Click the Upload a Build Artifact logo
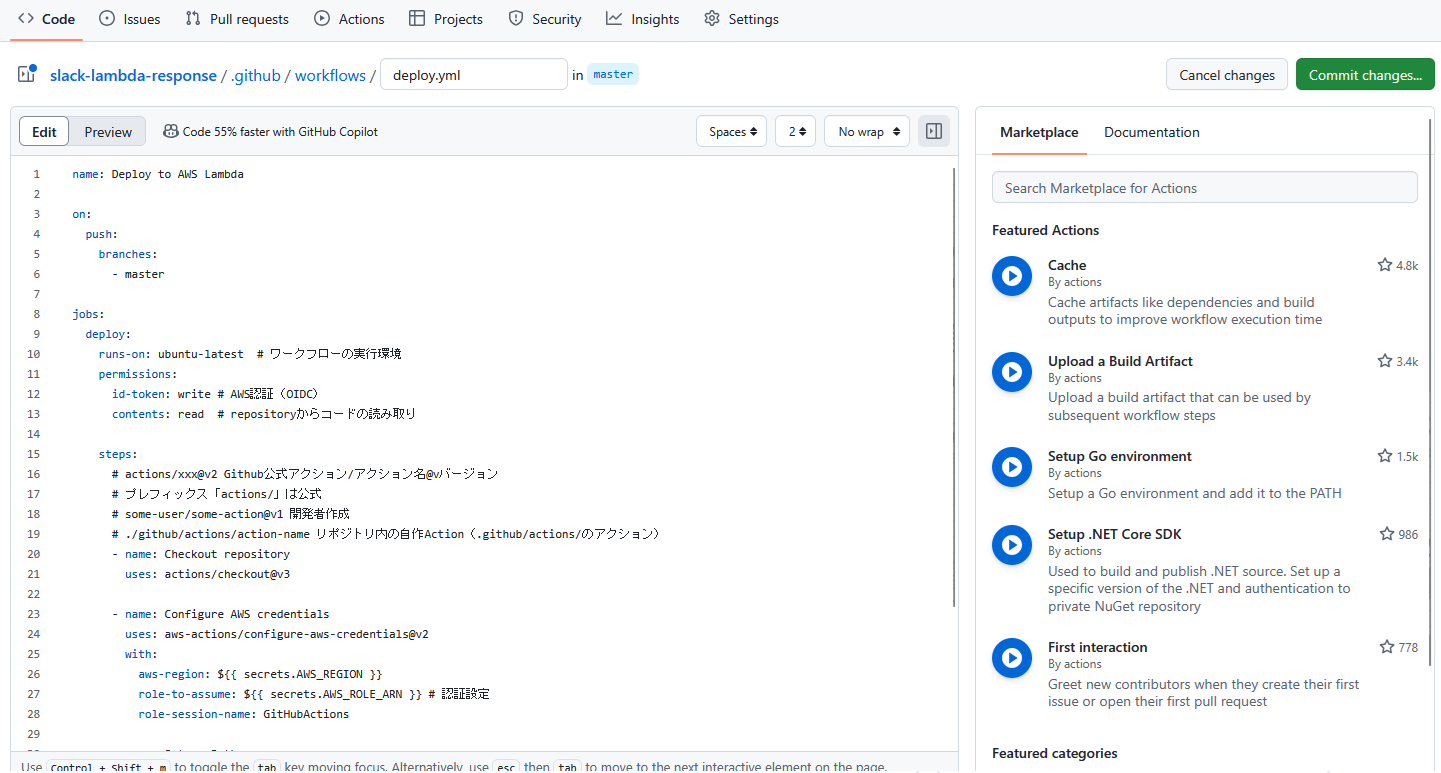This screenshot has height=773, width=1441. click(1011, 372)
